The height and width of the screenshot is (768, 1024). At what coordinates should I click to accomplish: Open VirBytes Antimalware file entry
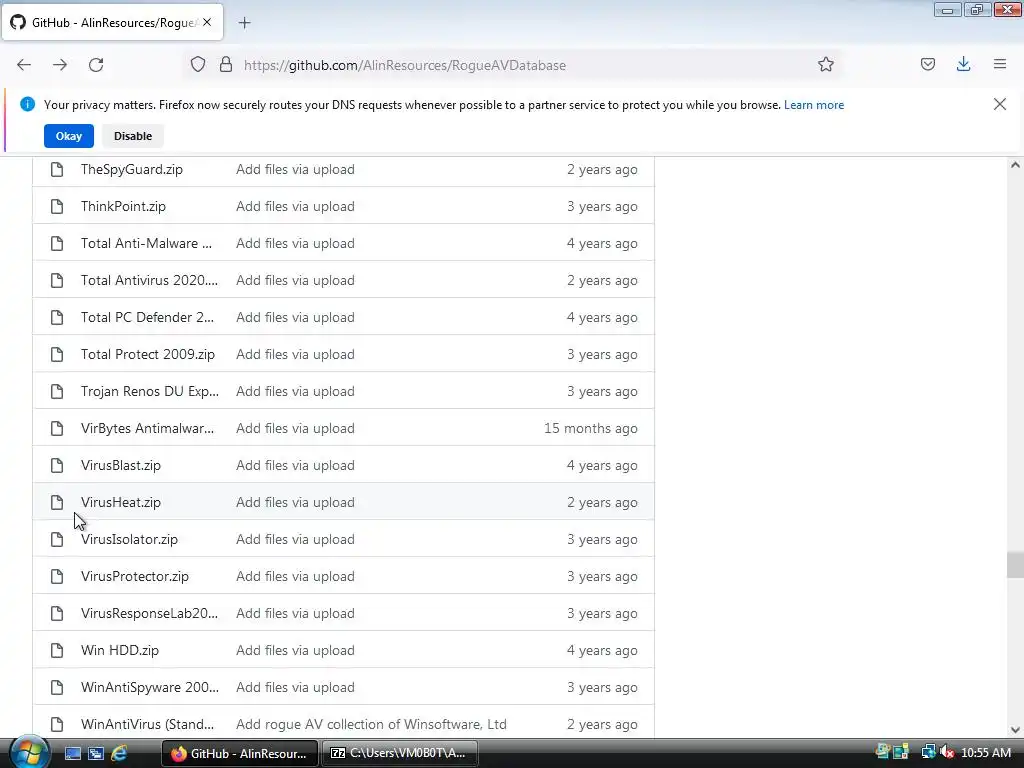148,428
